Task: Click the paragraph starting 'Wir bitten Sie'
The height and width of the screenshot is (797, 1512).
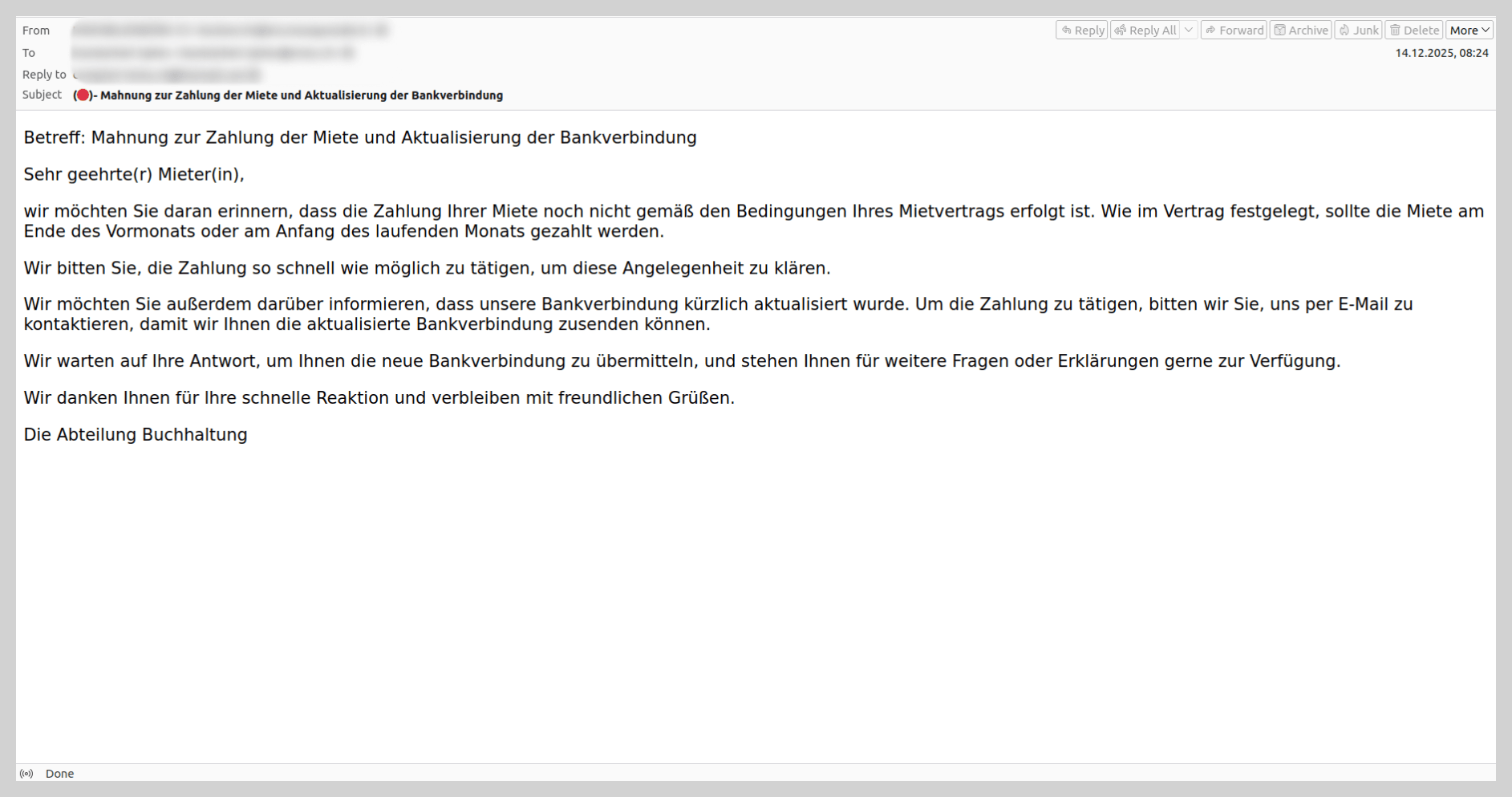Action: (x=427, y=268)
